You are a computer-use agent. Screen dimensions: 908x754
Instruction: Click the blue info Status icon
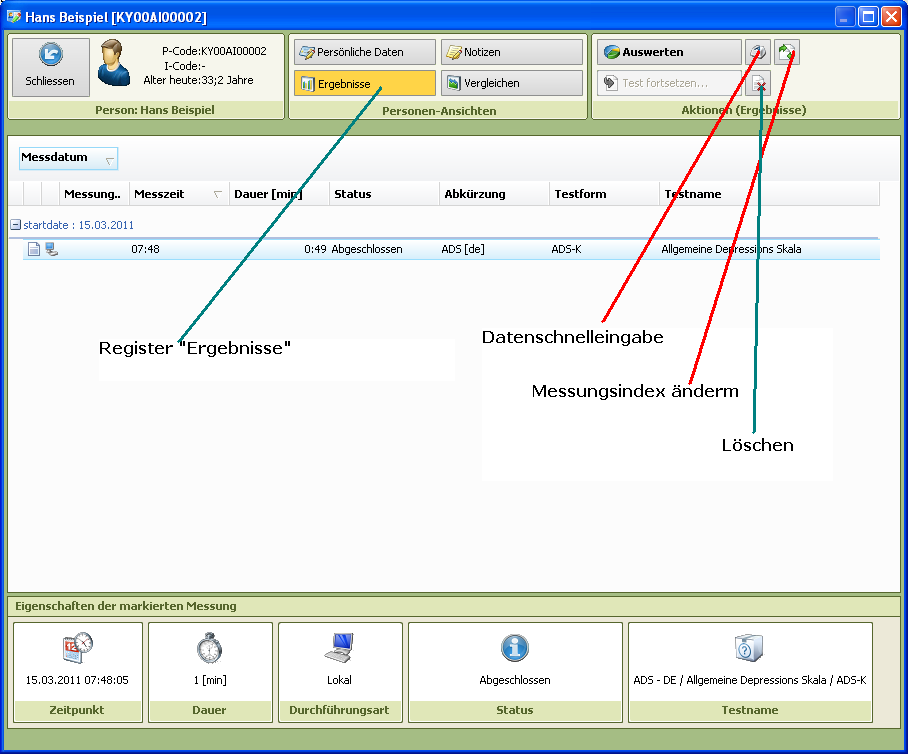[x=515, y=648]
